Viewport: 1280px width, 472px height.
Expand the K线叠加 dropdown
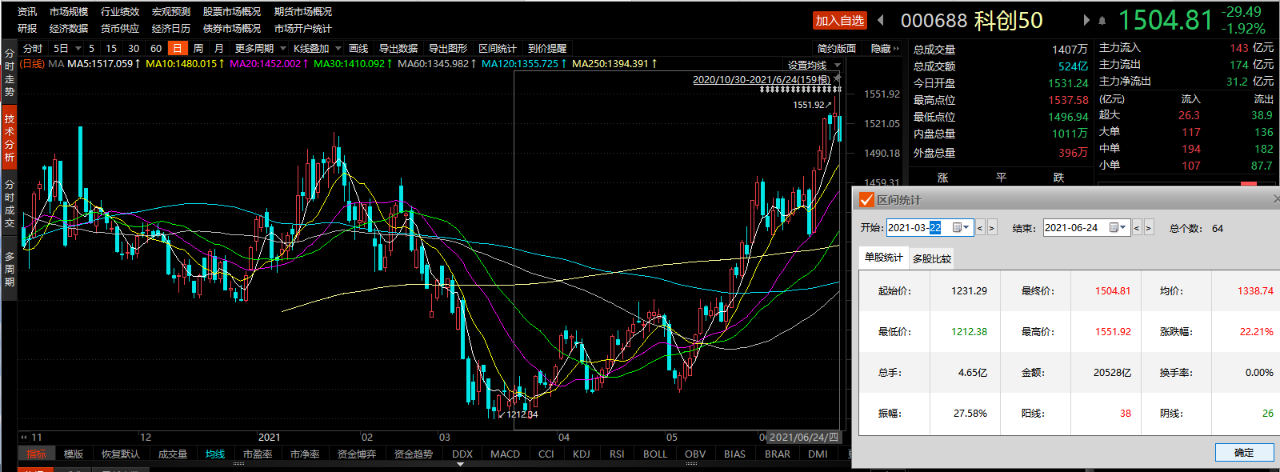pos(337,48)
